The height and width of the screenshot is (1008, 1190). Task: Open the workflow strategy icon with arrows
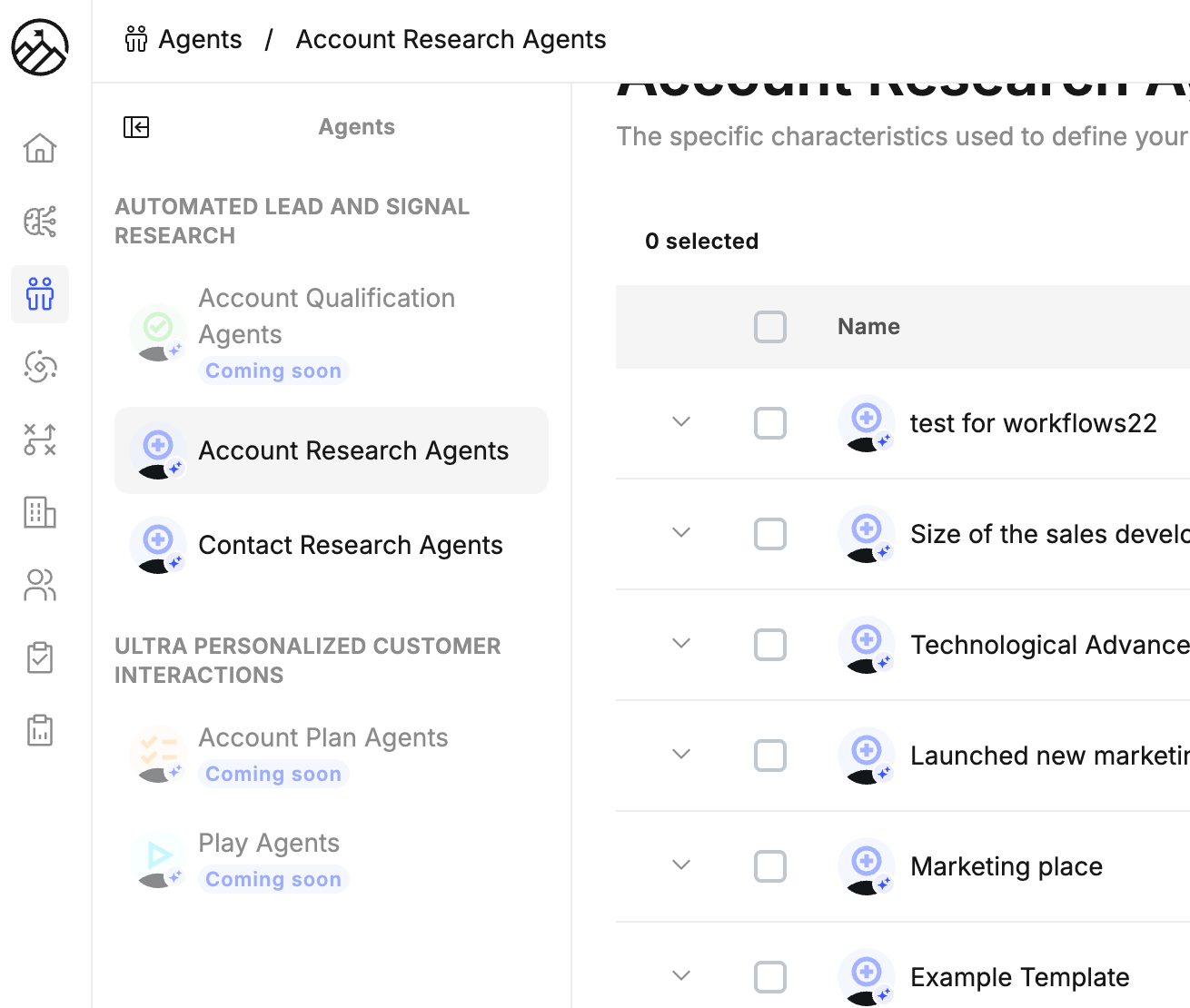tap(40, 440)
